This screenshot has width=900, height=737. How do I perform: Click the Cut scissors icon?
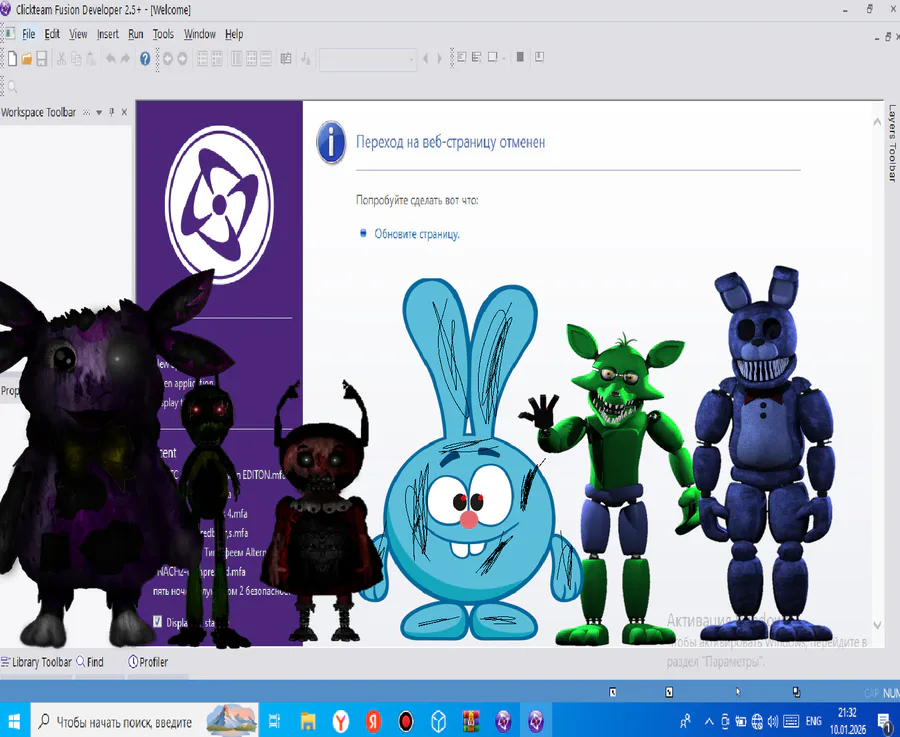[61, 59]
